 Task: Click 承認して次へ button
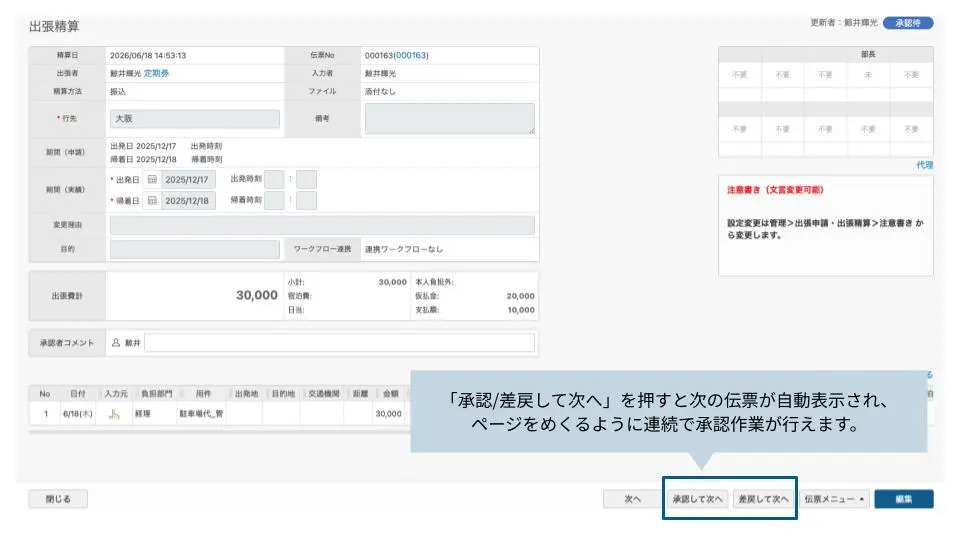point(697,499)
